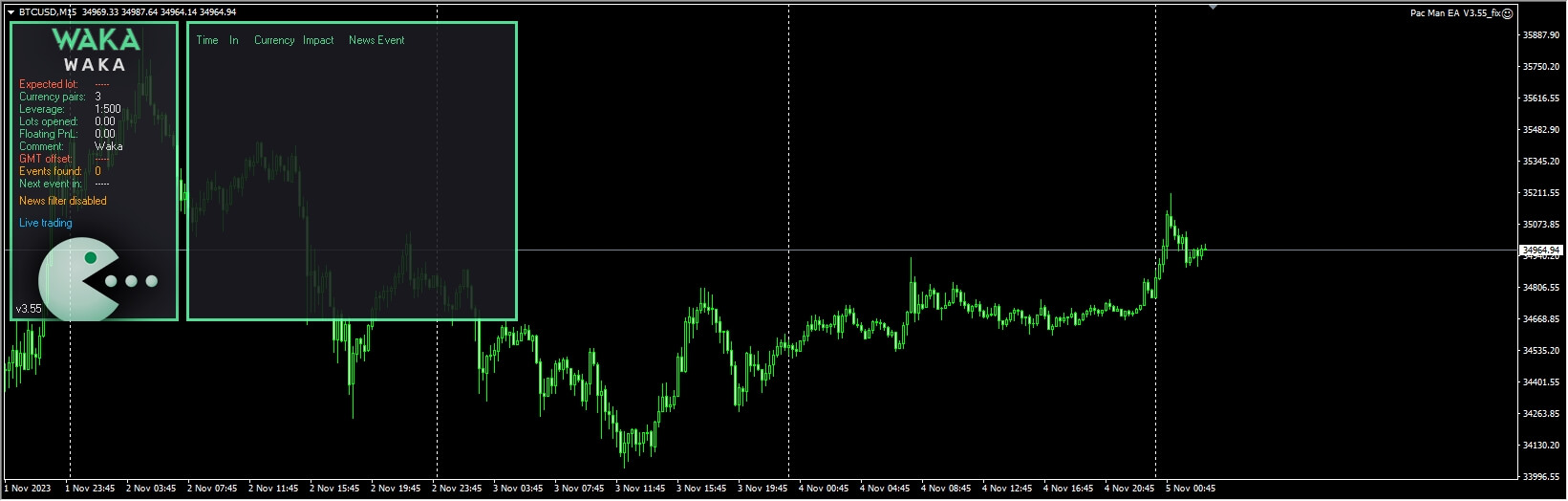Click the '5 Nov 00:45' time axis label

pos(1191,489)
